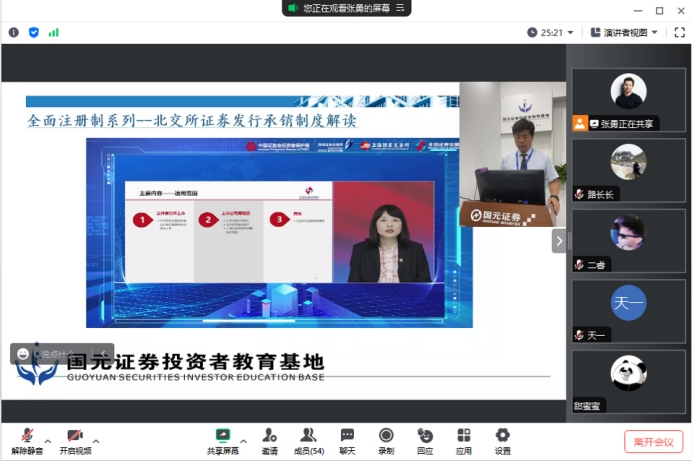This screenshot has width=693, height=461.
Task: Click the speaker icon in sharing banner
Action: pos(293,8)
